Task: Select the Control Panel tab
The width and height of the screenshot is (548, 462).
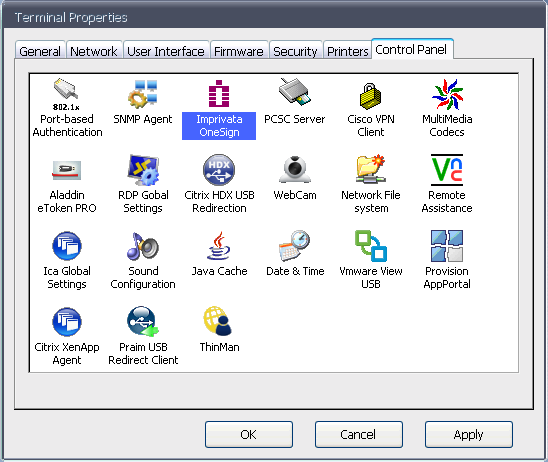Action: (x=411, y=49)
